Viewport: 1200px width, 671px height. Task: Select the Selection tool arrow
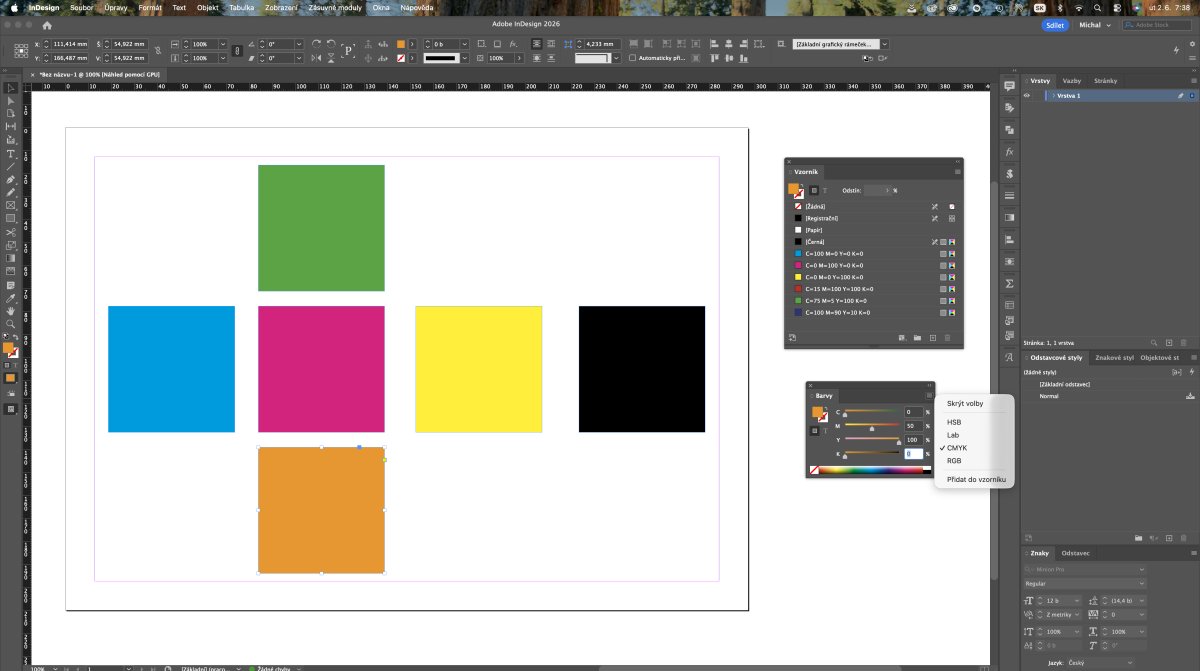coord(10,87)
